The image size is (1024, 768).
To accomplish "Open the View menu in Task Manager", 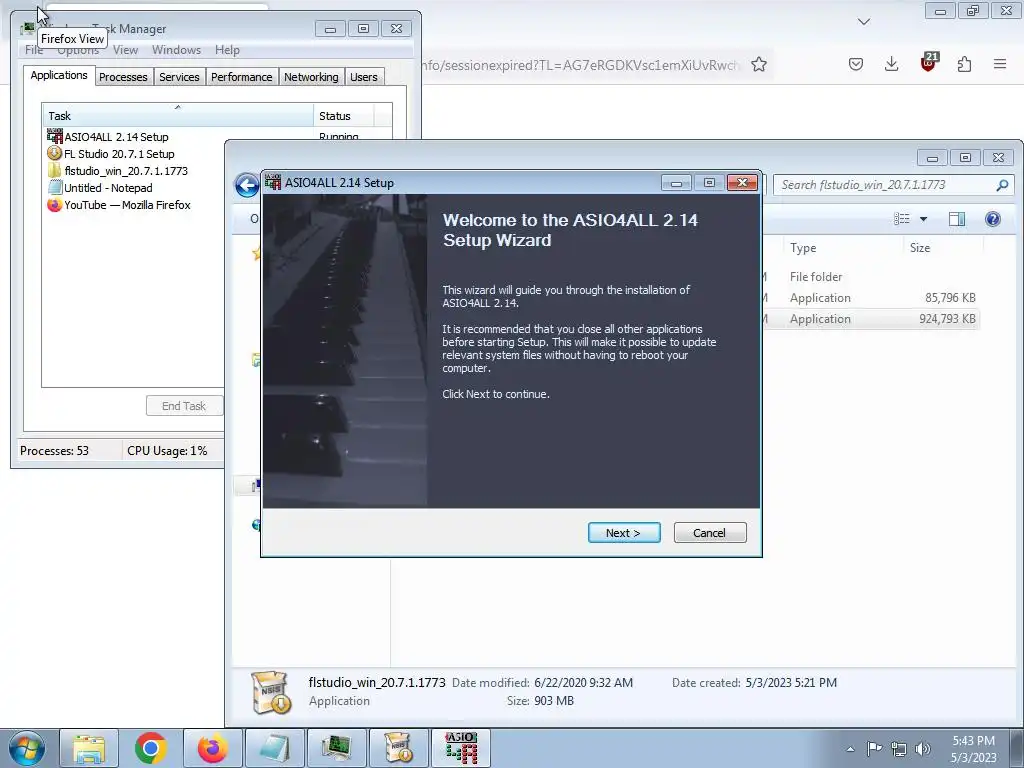I will (125, 50).
